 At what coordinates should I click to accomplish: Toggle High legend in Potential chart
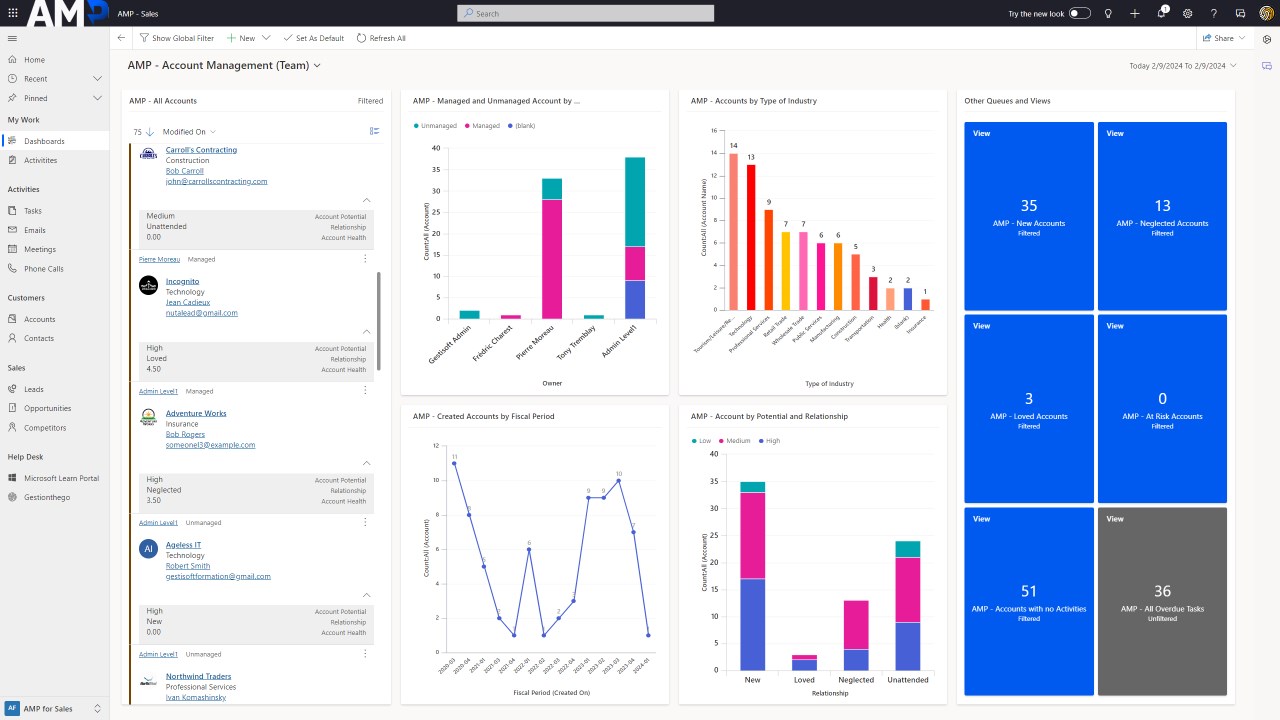click(771, 440)
